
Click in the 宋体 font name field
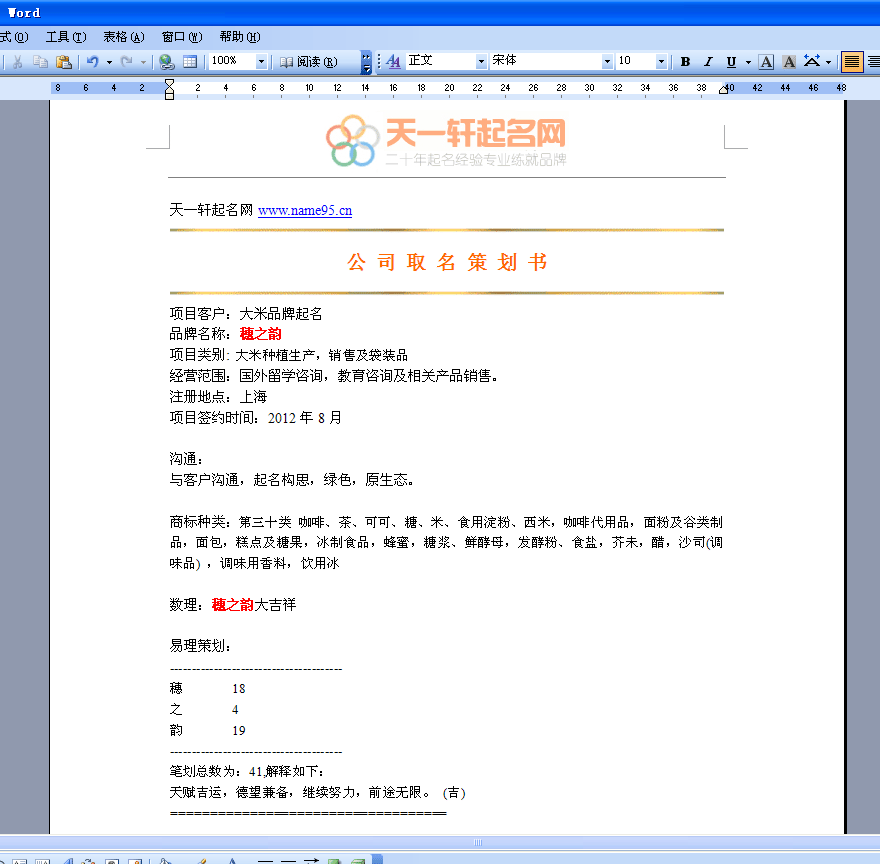tap(546, 61)
